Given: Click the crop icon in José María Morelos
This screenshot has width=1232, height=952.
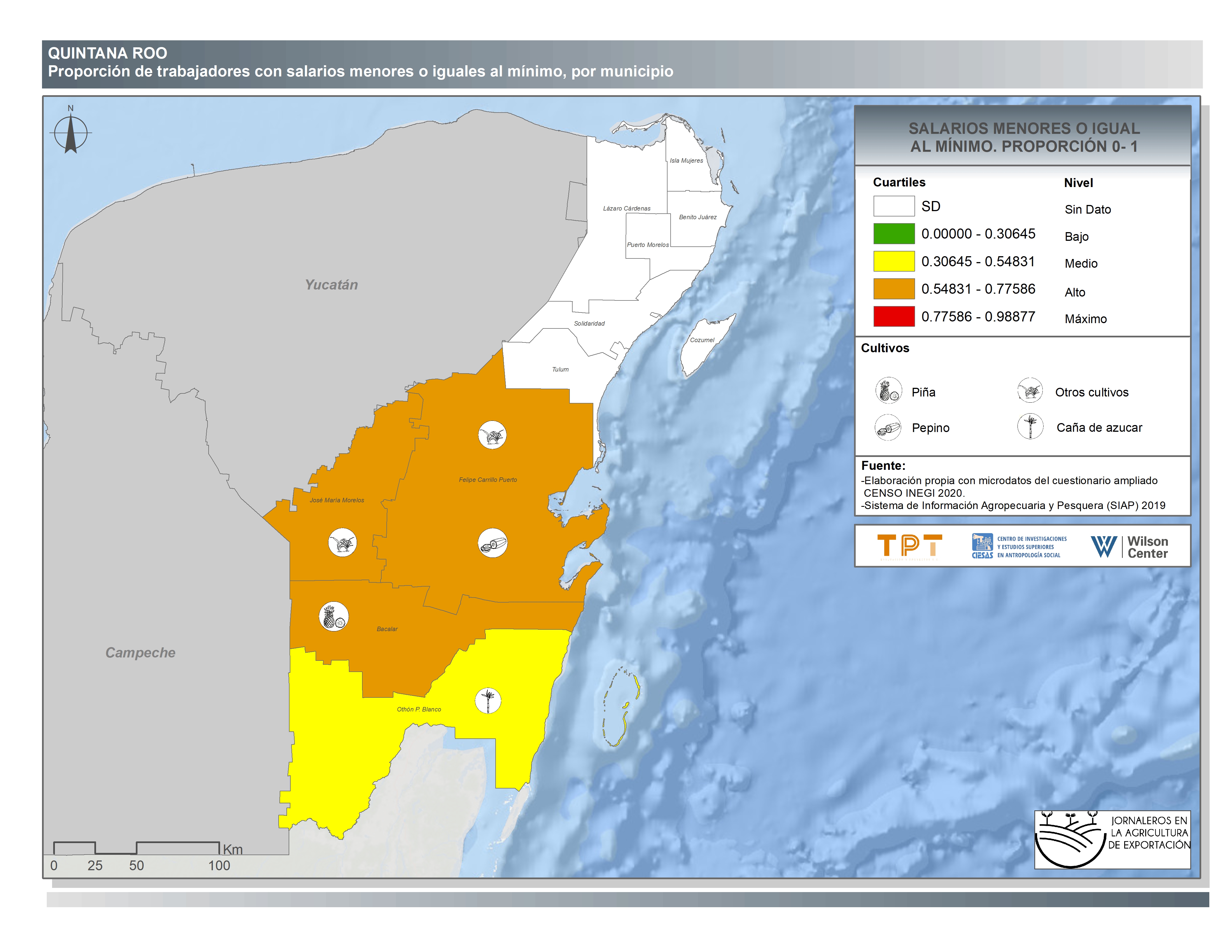Looking at the screenshot, I should [342, 543].
